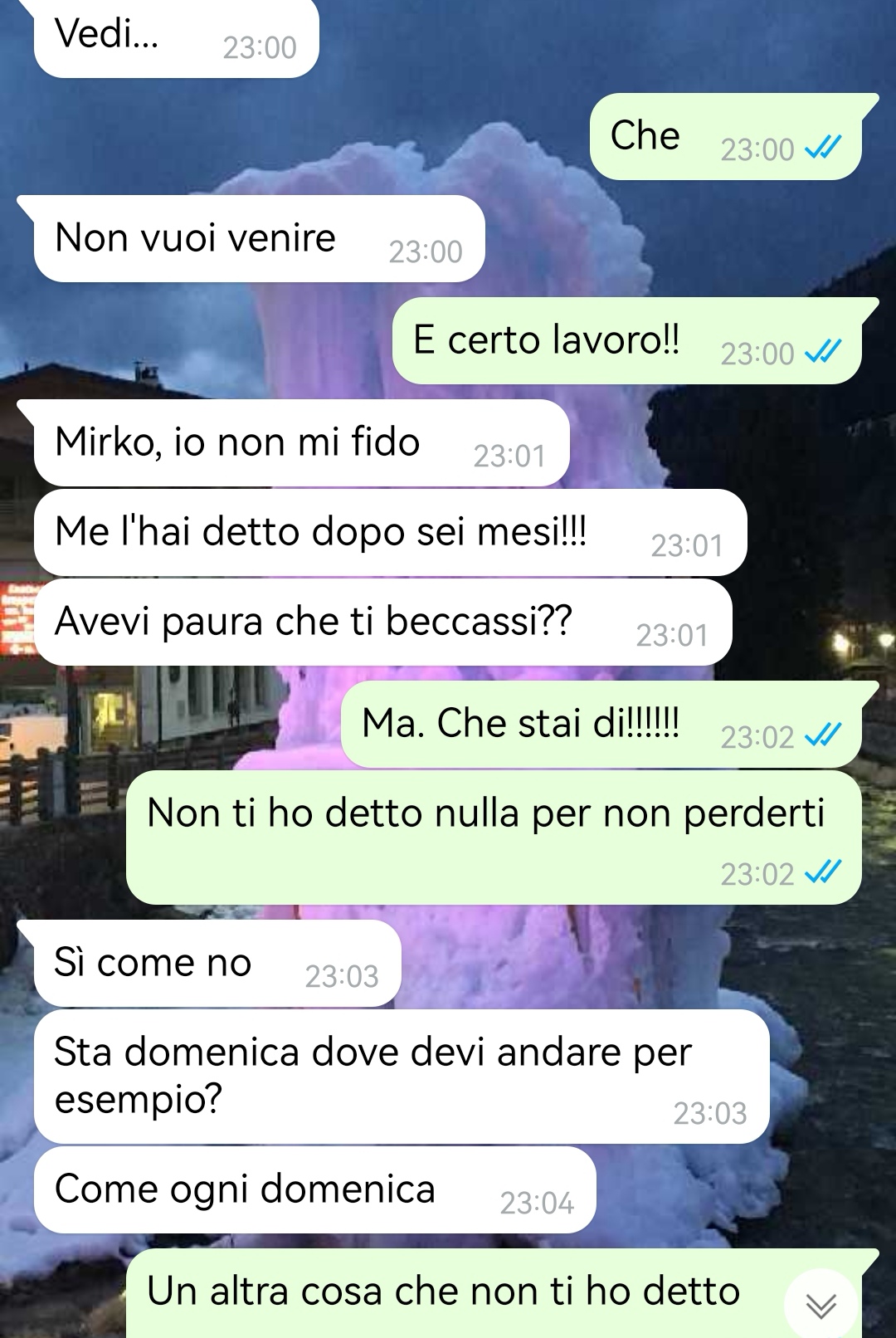Select the 'Vedi...' message bubble
The width and height of the screenshot is (896, 1338).
click(x=176, y=37)
